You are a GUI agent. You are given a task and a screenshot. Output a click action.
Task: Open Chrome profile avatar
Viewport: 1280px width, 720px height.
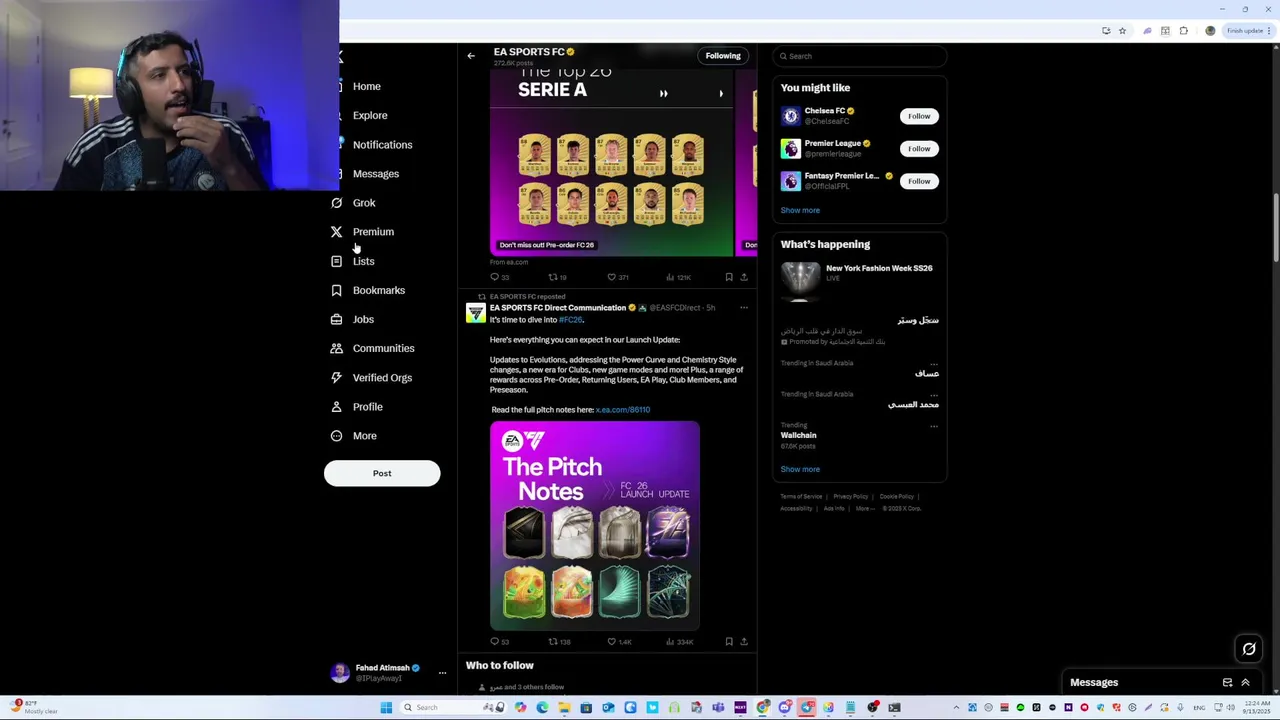pos(1210,31)
